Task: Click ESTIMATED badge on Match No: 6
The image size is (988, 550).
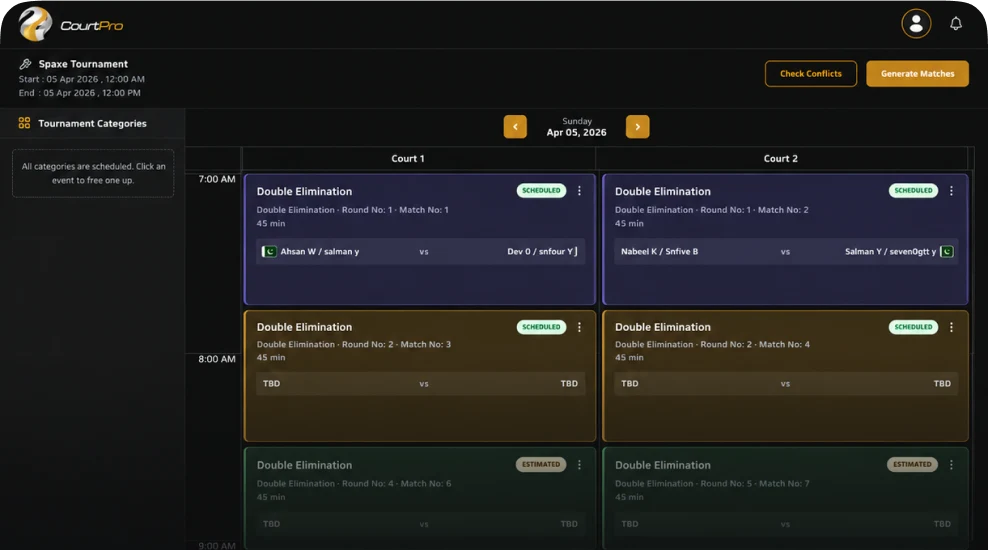Action: pos(541,464)
